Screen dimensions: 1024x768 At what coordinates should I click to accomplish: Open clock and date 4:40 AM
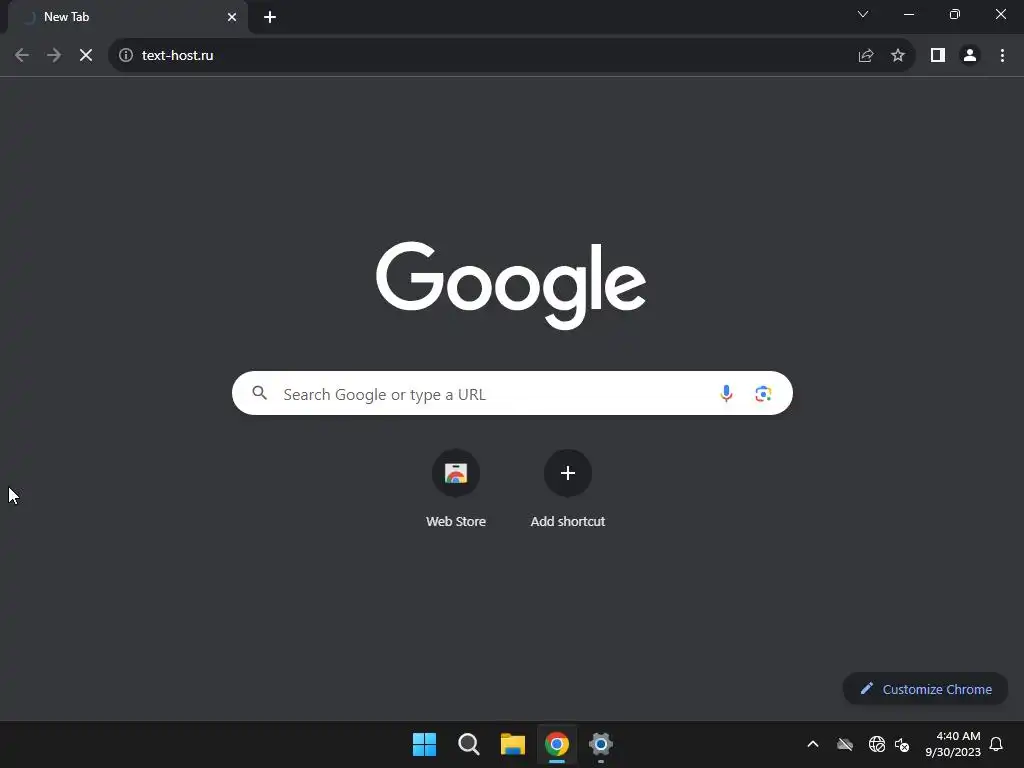(x=953, y=744)
